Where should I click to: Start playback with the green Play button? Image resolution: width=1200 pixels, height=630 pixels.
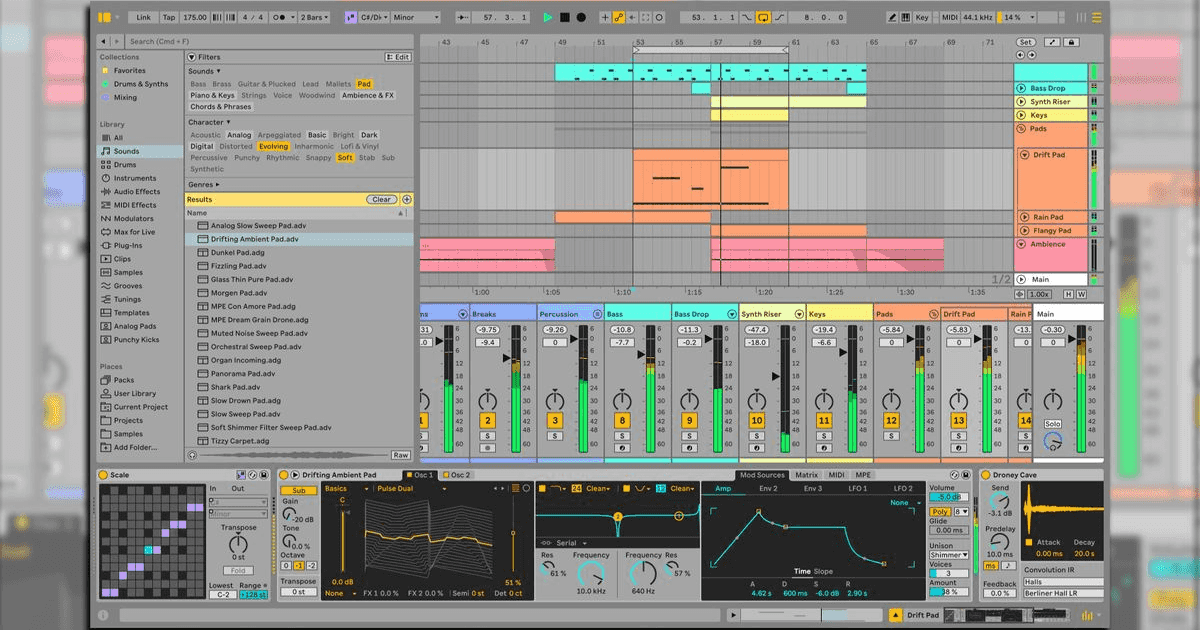(x=548, y=17)
